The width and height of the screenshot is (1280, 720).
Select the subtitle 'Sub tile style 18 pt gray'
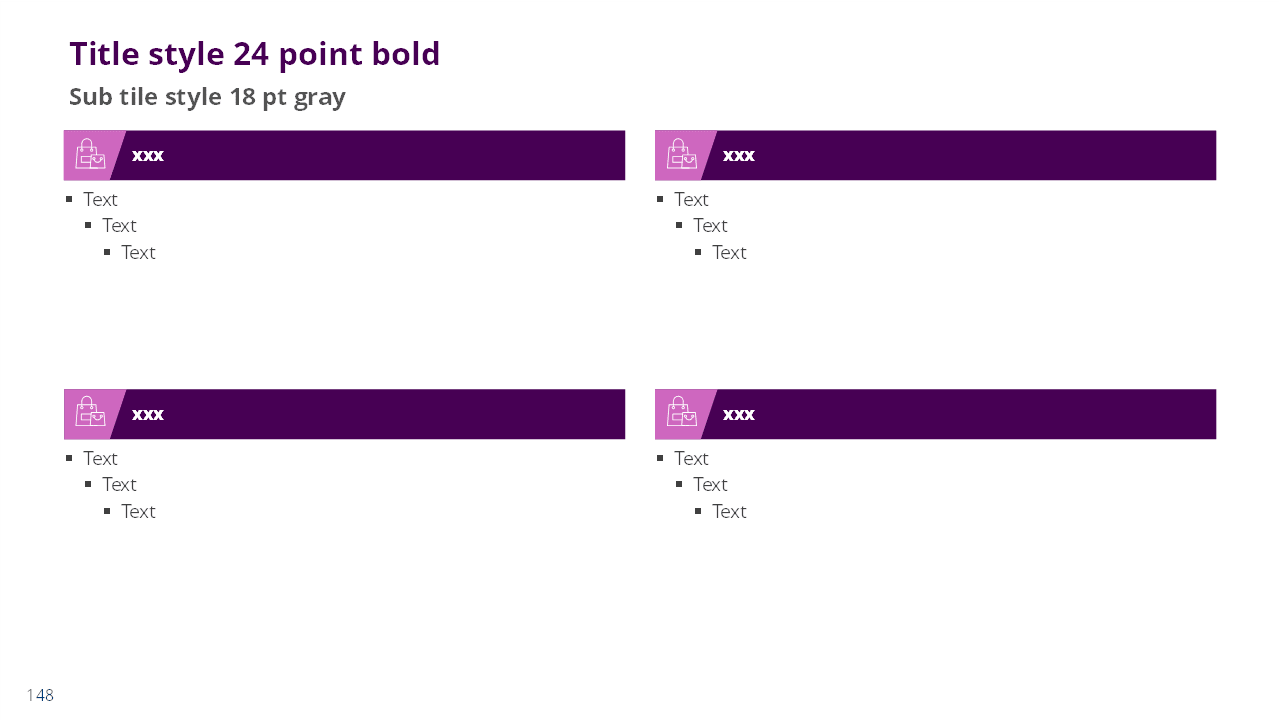(207, 97)
